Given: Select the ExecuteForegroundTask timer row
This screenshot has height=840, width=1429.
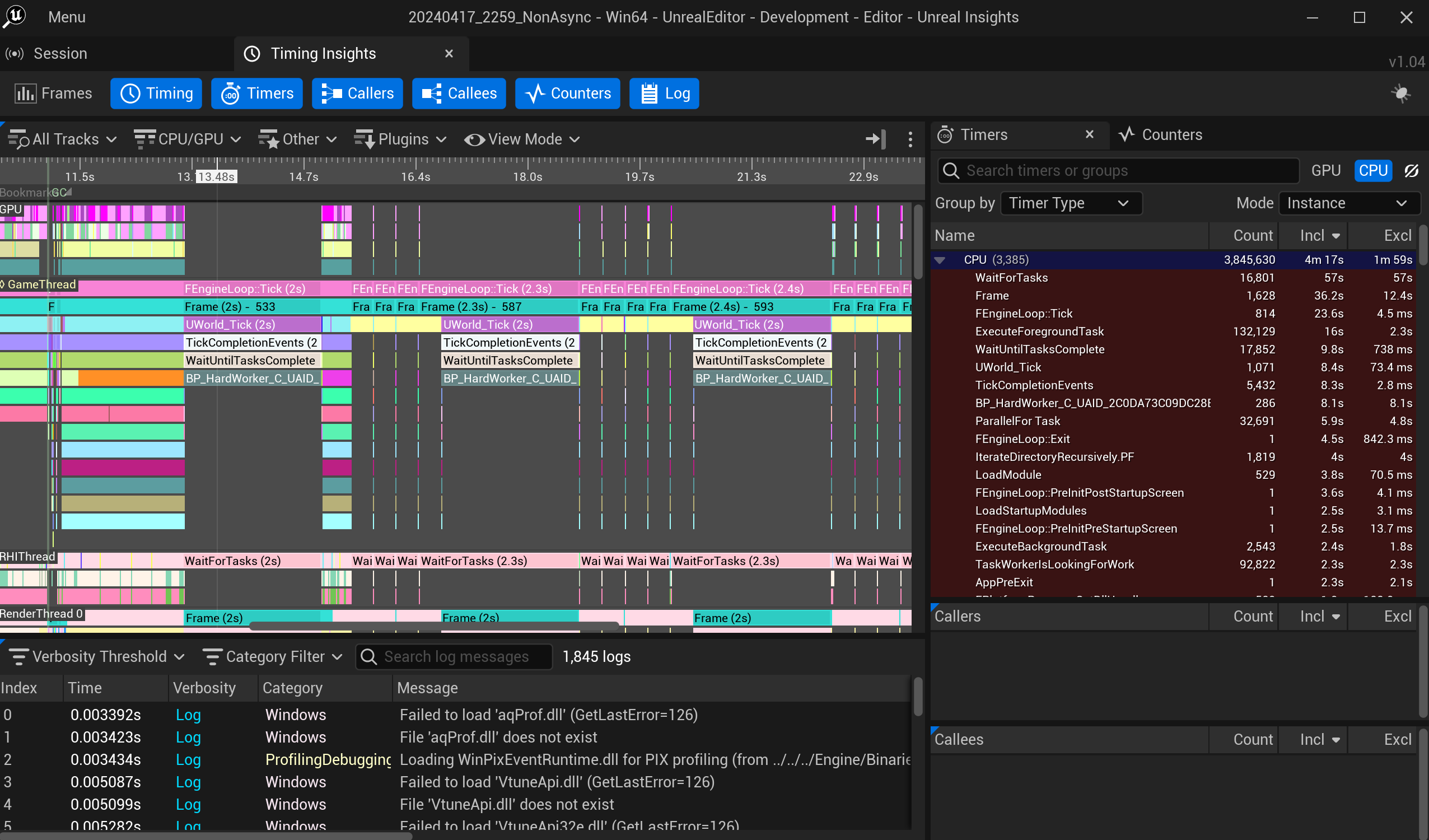Looking at the screenshot, I should pos(1174,331).
